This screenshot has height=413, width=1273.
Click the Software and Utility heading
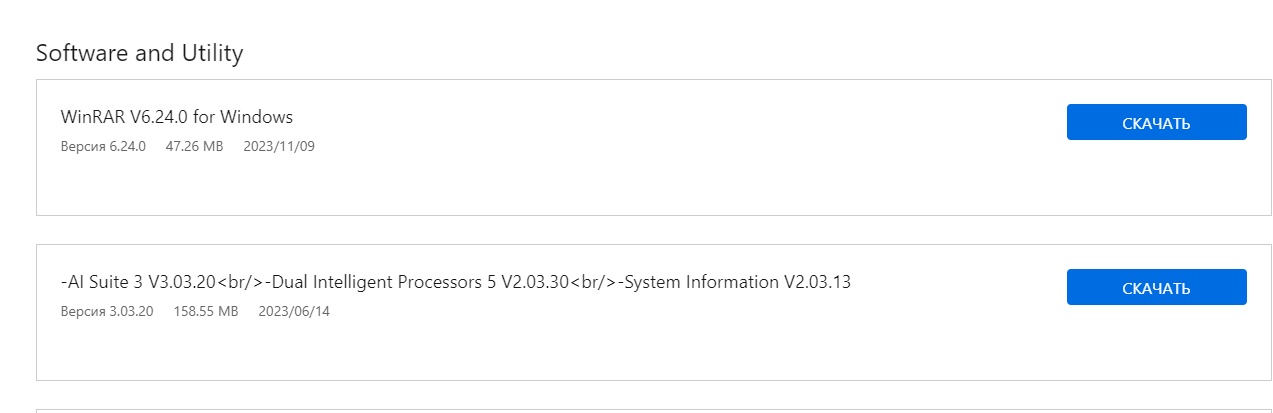139,53
